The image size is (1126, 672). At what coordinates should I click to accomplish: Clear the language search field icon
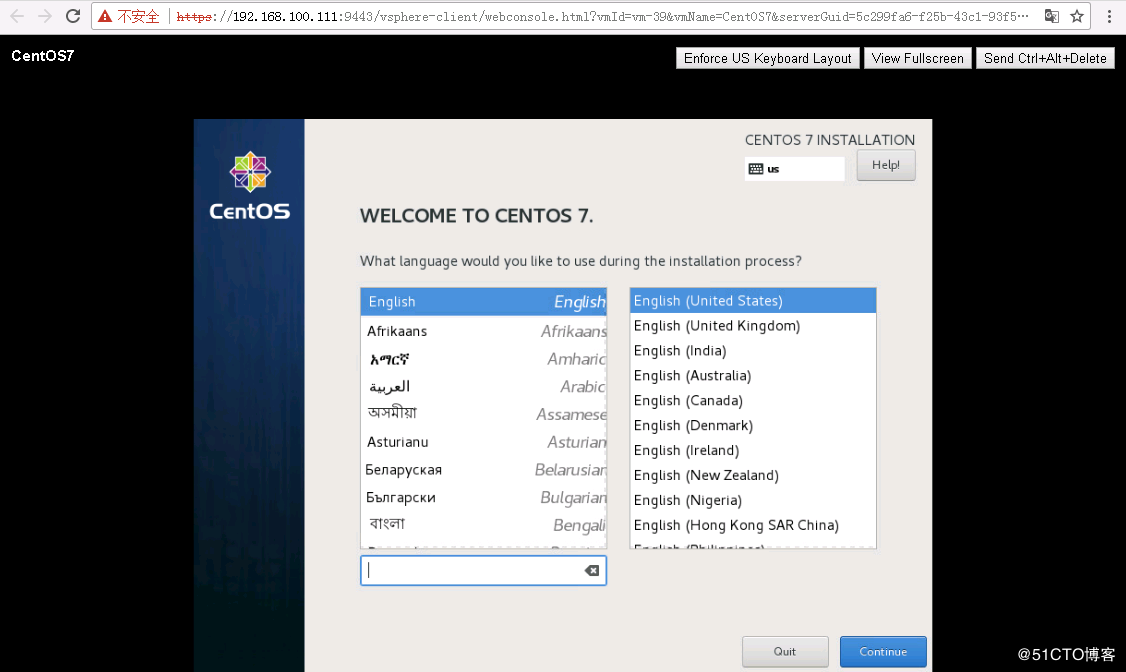click(592, 570)
